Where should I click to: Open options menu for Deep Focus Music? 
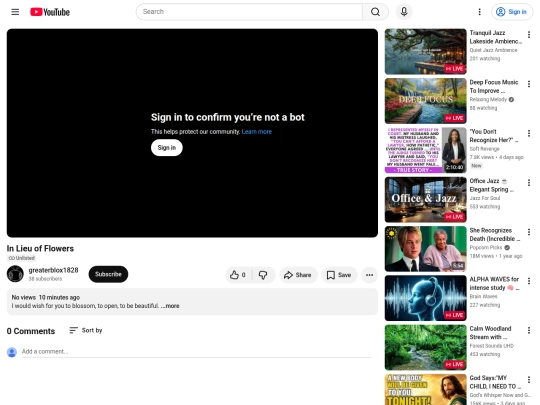click(529, 84)
